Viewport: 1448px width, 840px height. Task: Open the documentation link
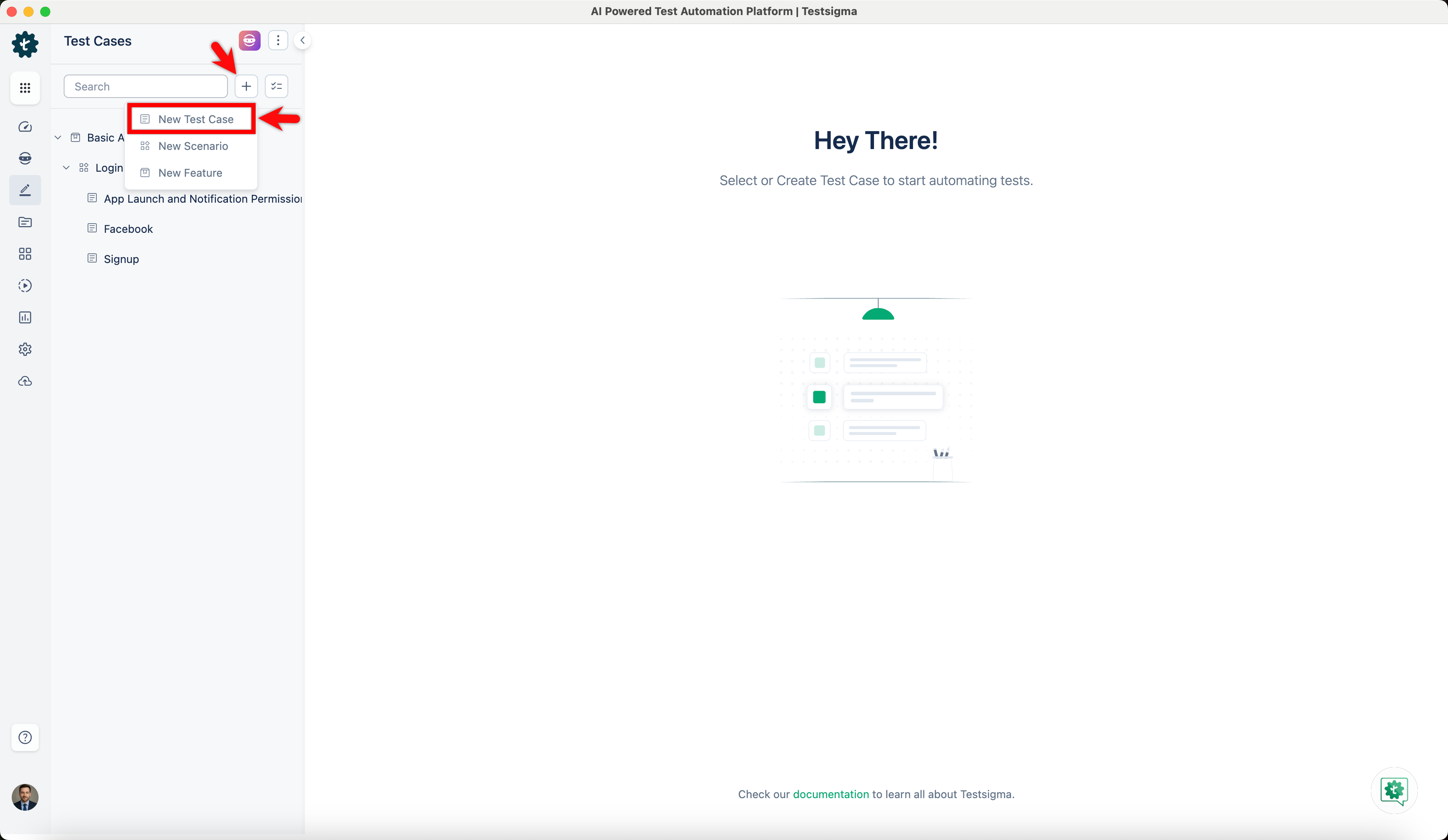coord(831,794)
